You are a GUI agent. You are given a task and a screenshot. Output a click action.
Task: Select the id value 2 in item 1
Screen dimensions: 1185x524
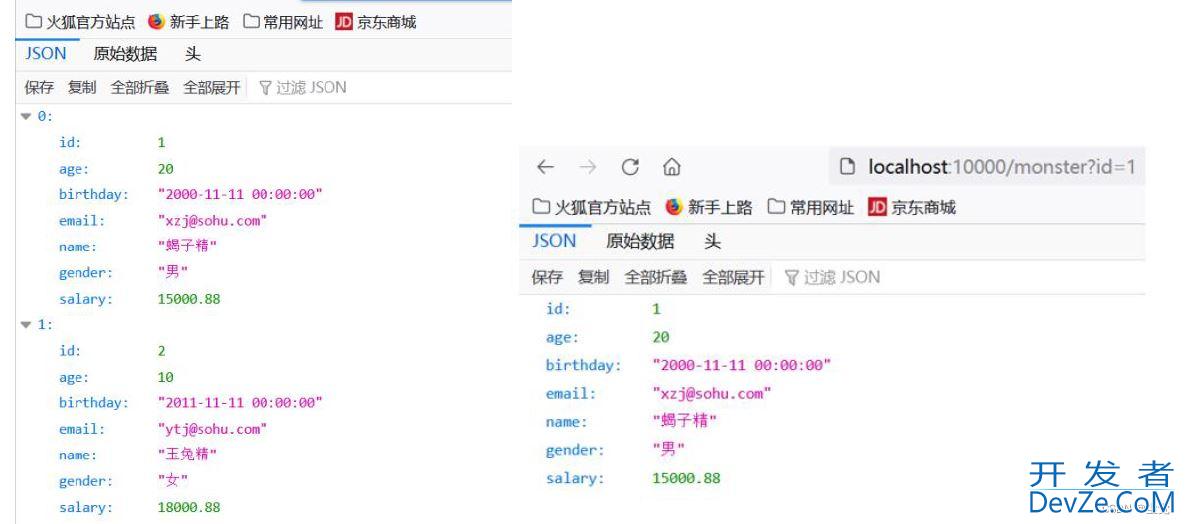pyautogui.click(x=162, y=351)
